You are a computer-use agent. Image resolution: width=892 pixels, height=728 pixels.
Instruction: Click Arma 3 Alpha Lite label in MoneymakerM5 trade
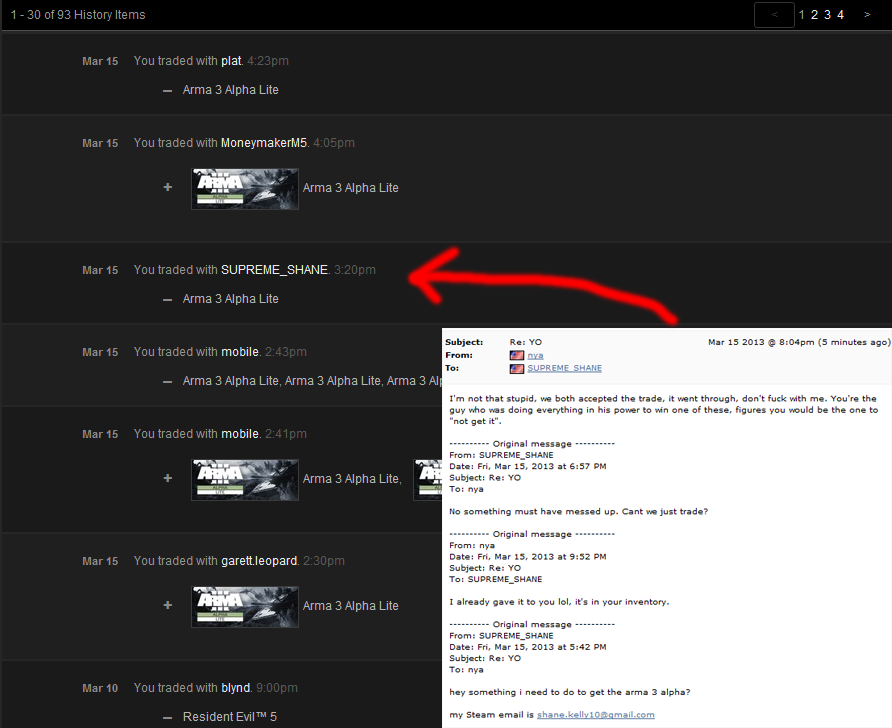click(x=350, y=188)
